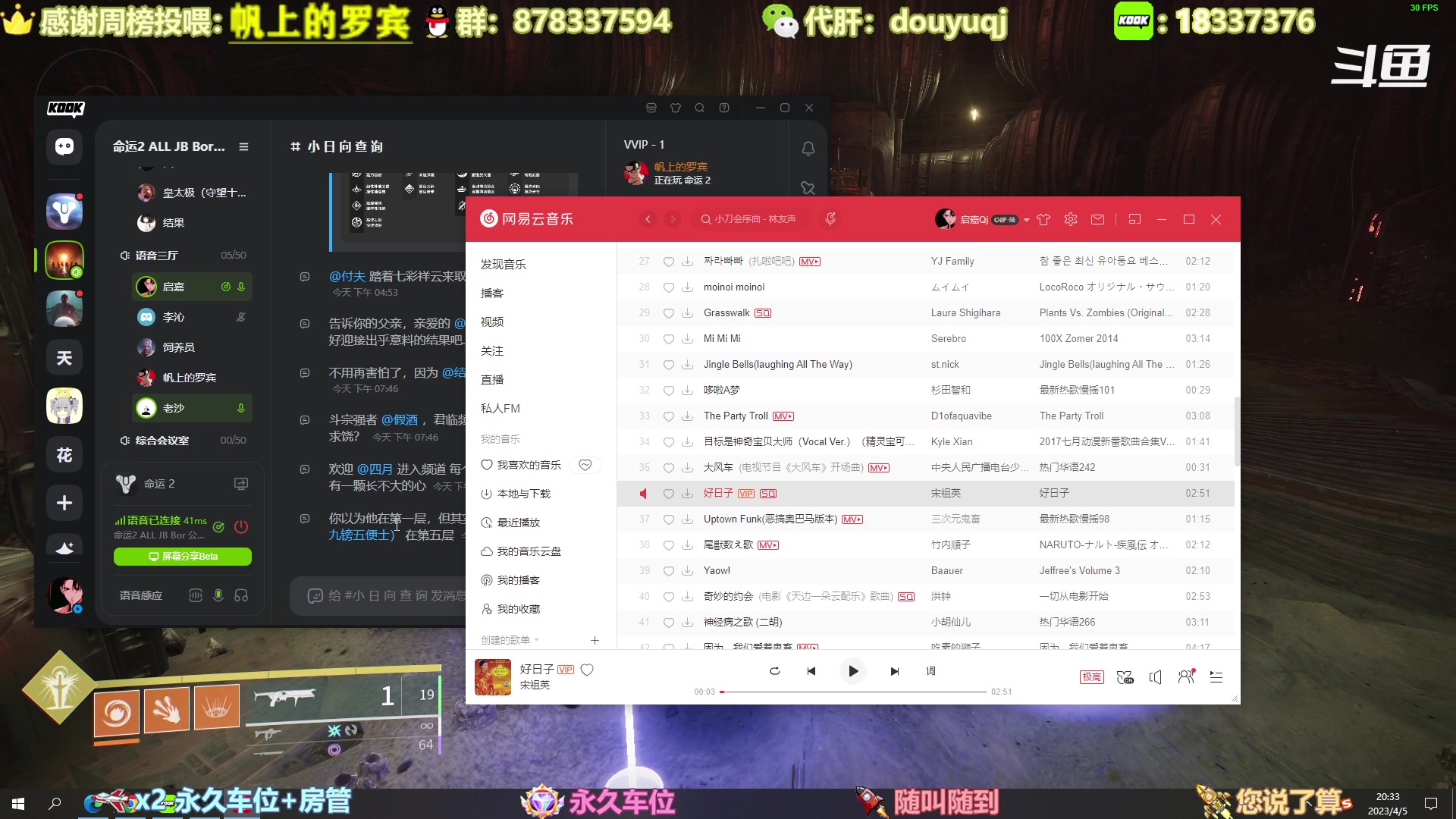Click the 屏幕分享Beta button

tap(183, 557)
